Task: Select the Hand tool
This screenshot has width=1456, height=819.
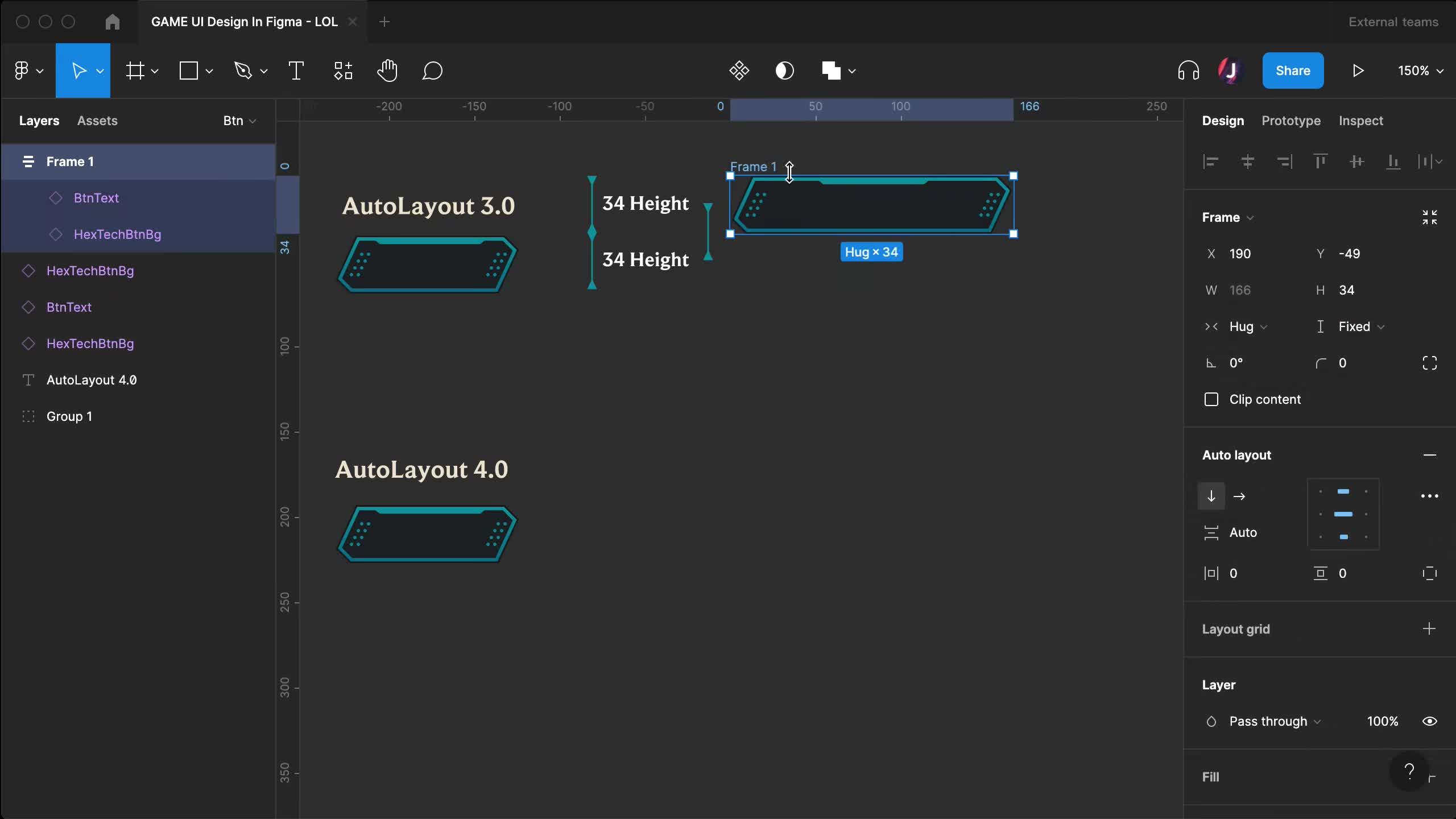Action: (387, 71)
